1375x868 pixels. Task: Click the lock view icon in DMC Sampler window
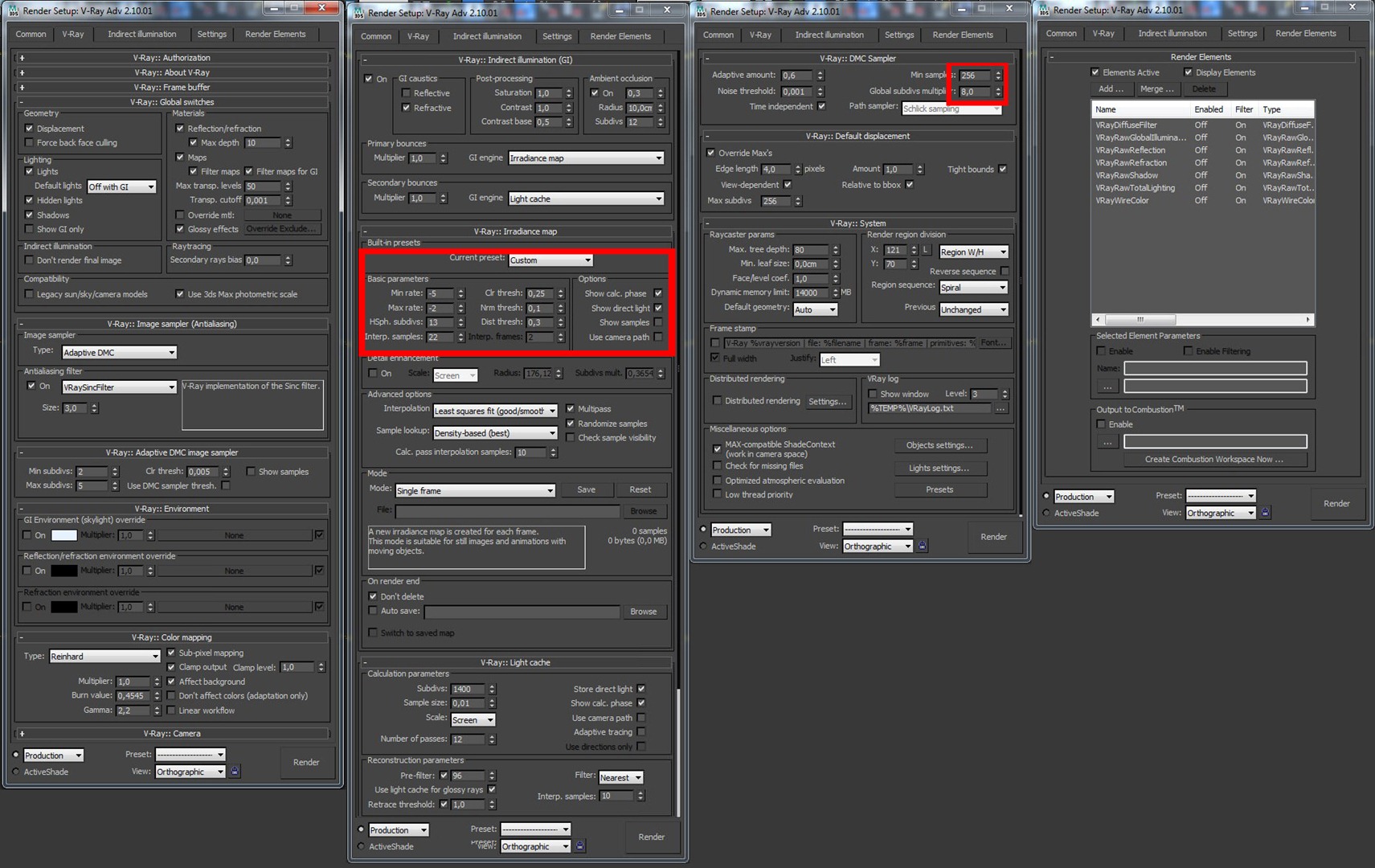(923, 547)
